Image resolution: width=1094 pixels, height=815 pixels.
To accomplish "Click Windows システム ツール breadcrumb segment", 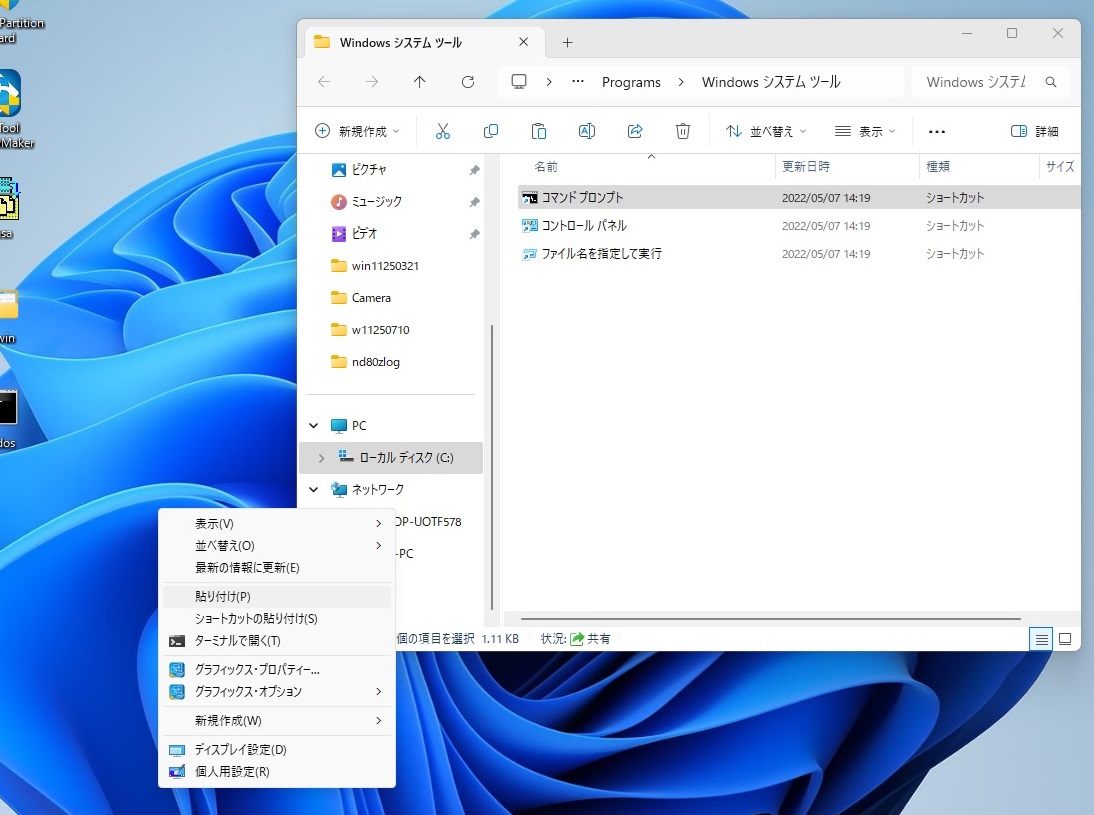I will (771, 82).
